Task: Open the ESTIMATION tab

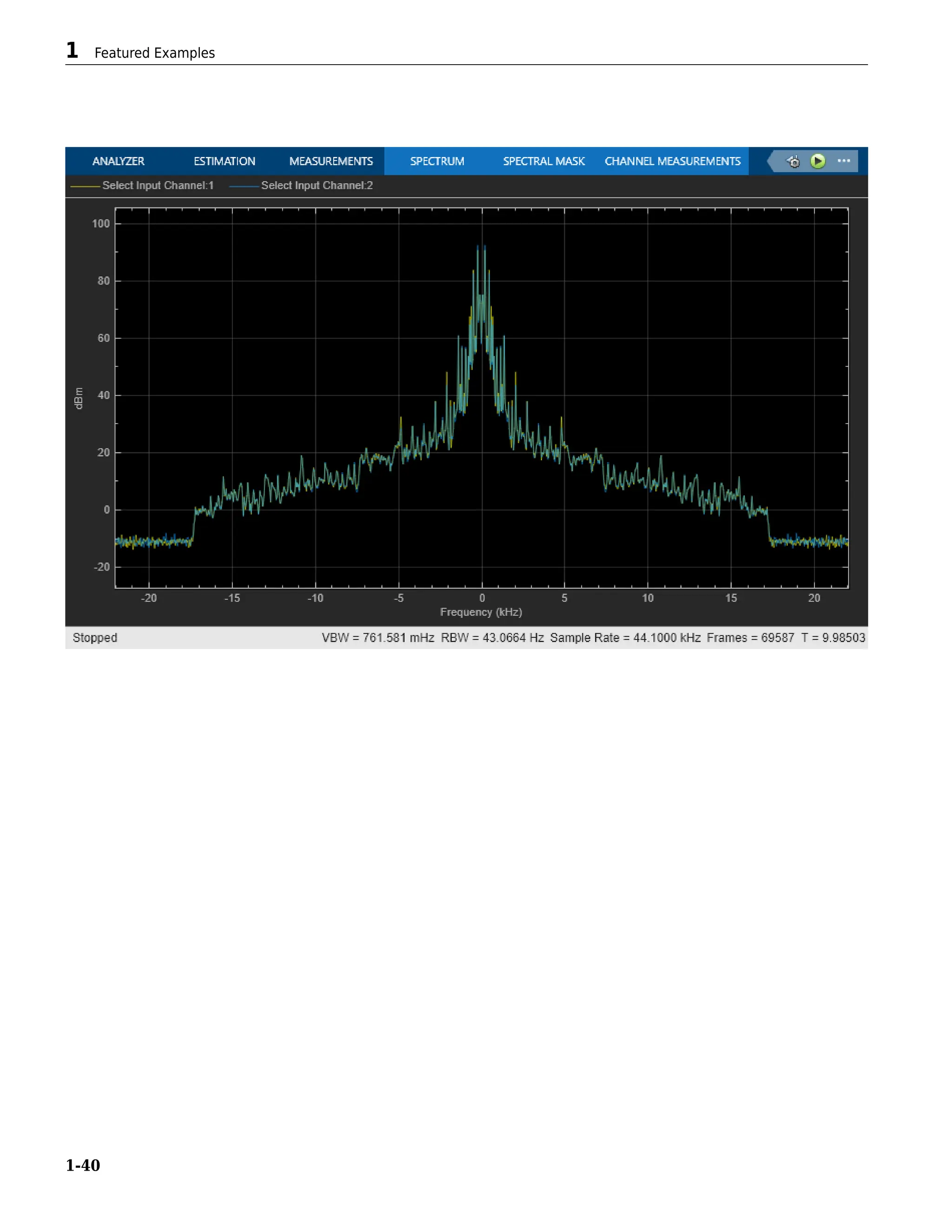Action: point(225,161)
